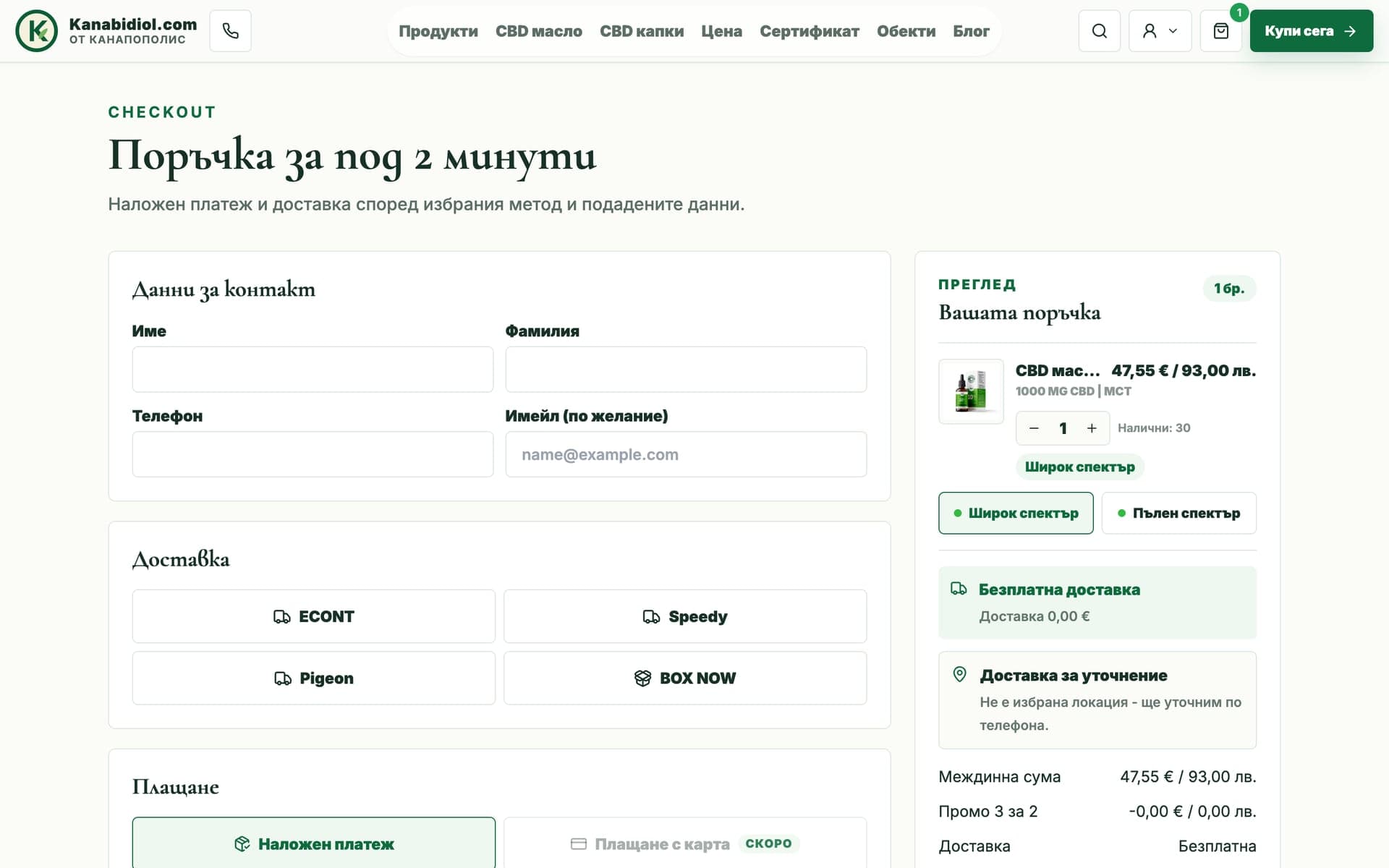Choose Широк спектър variant button

[x=1016, y=513]
